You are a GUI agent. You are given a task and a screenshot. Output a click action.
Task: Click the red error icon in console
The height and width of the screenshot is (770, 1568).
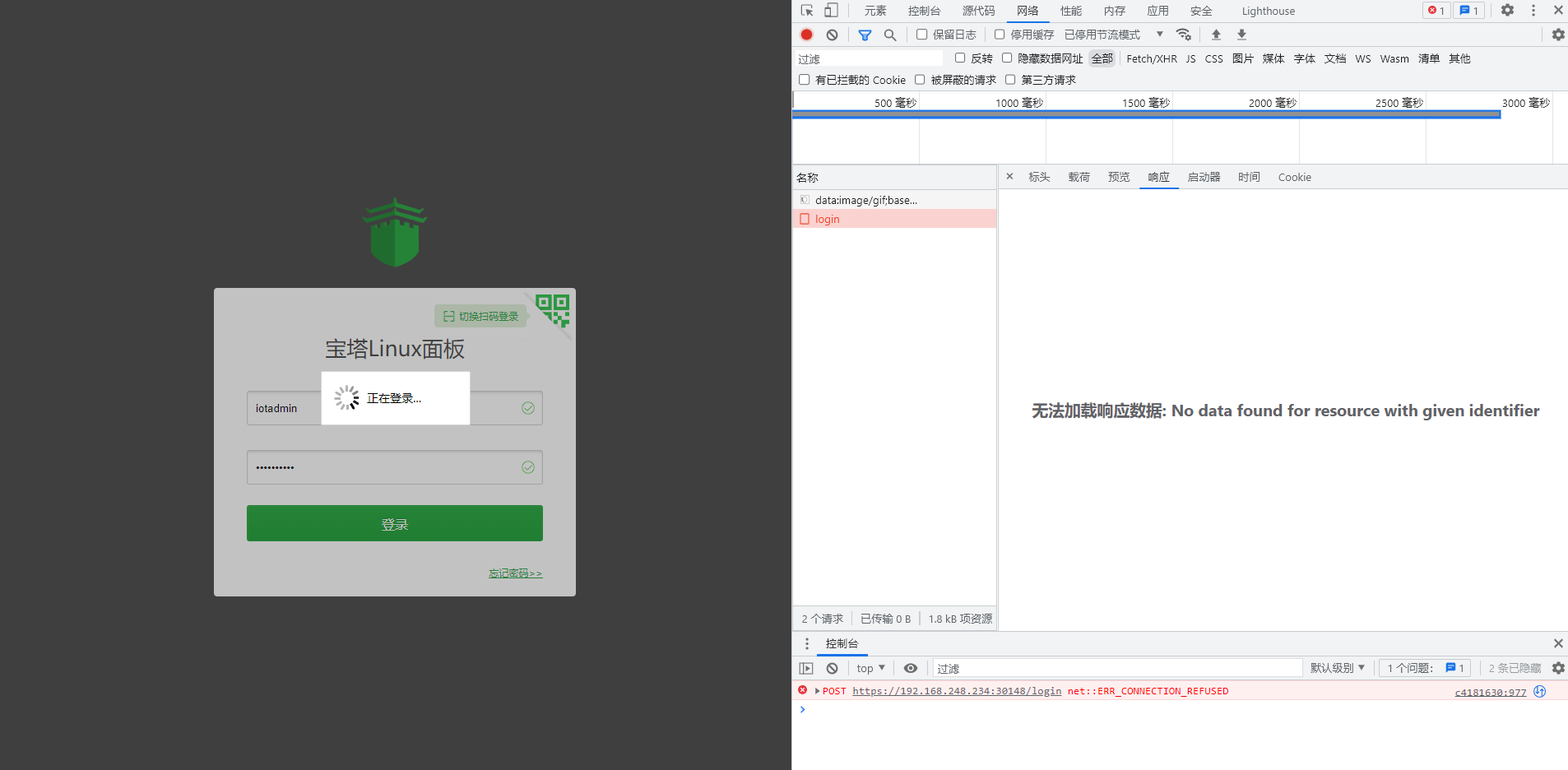tap(802, 690)
